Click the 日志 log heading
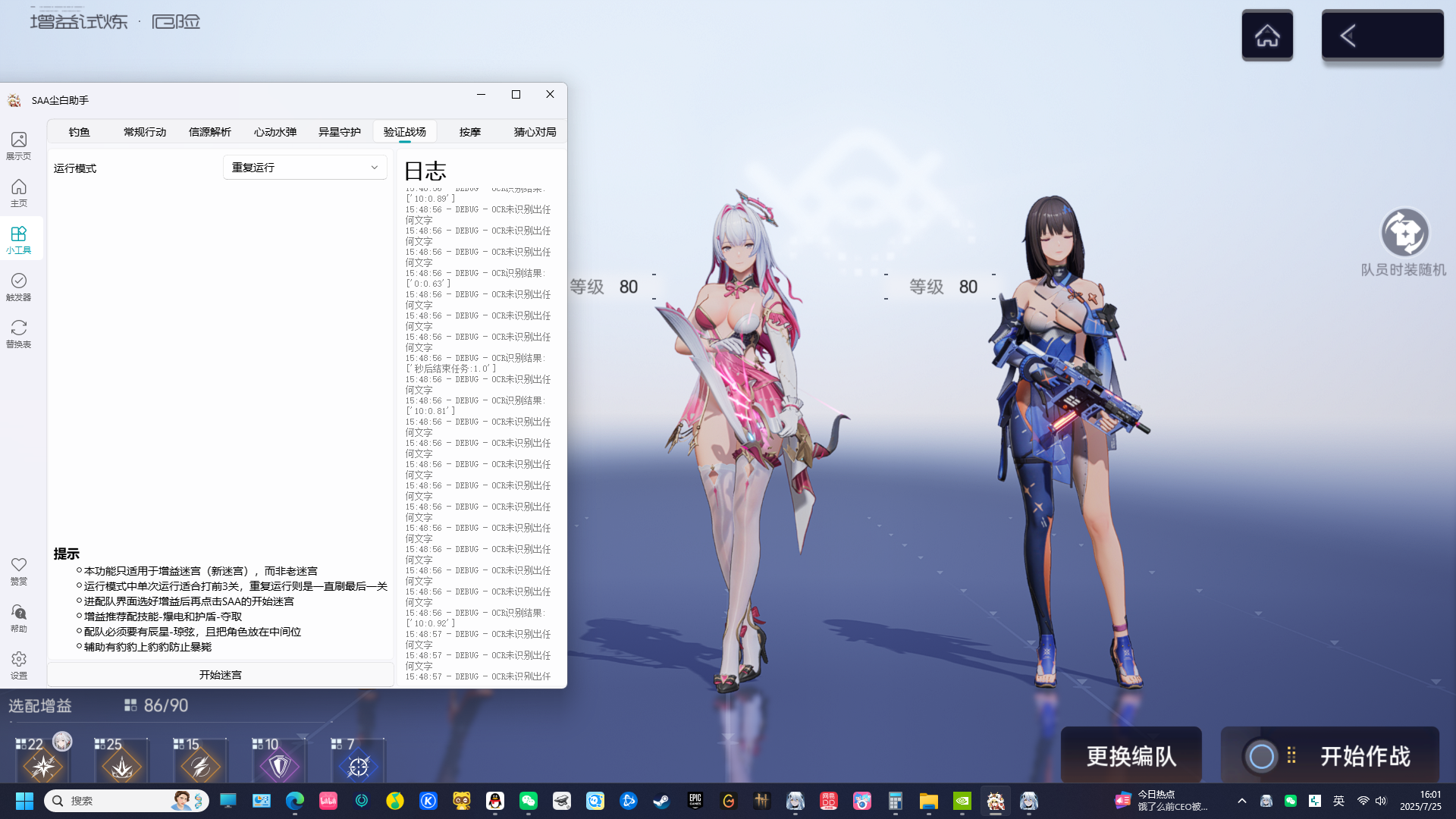The width and height of the screenshot is (1456, 819). (425, 171)
